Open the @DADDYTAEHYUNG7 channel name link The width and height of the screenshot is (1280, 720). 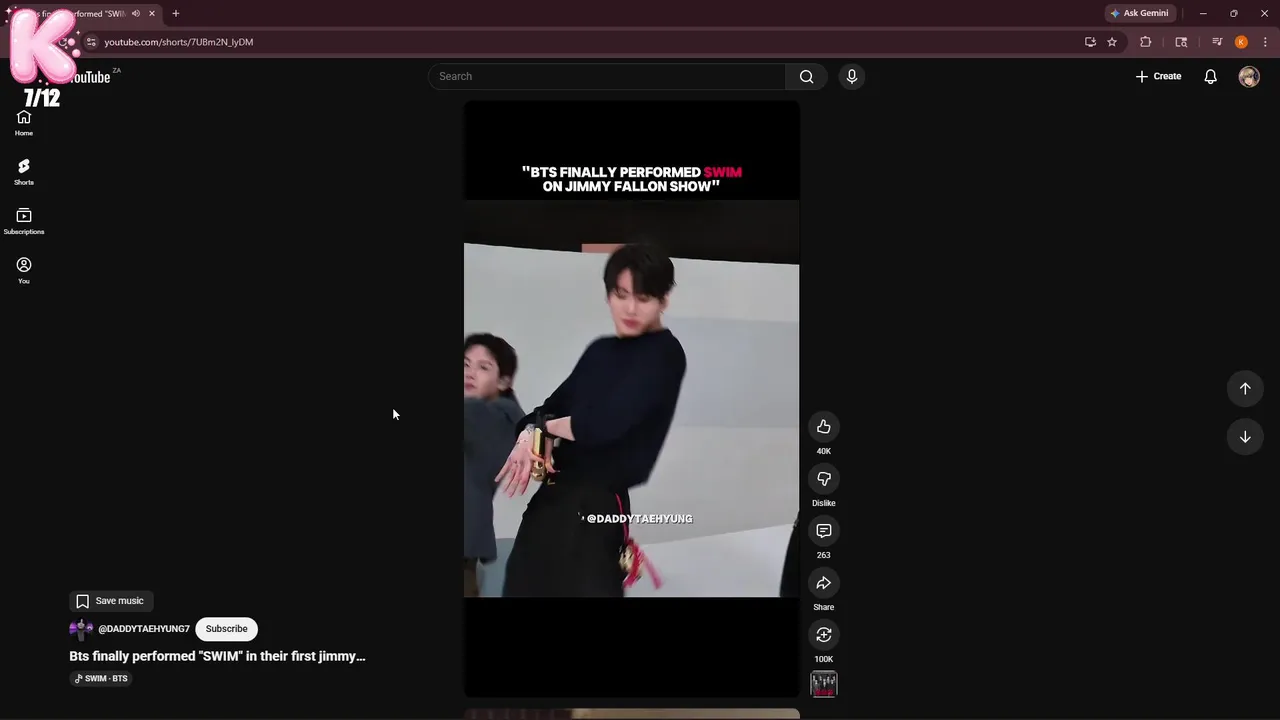point(144,629)
